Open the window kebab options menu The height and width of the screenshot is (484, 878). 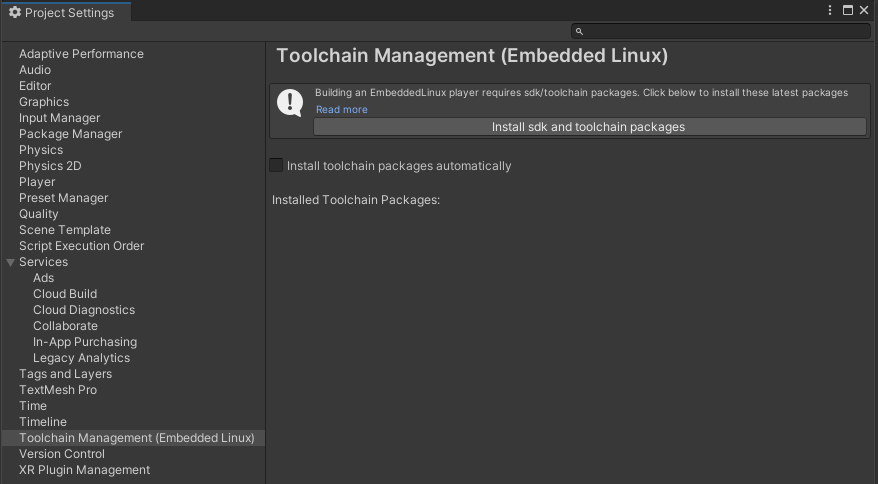(830, 10)
